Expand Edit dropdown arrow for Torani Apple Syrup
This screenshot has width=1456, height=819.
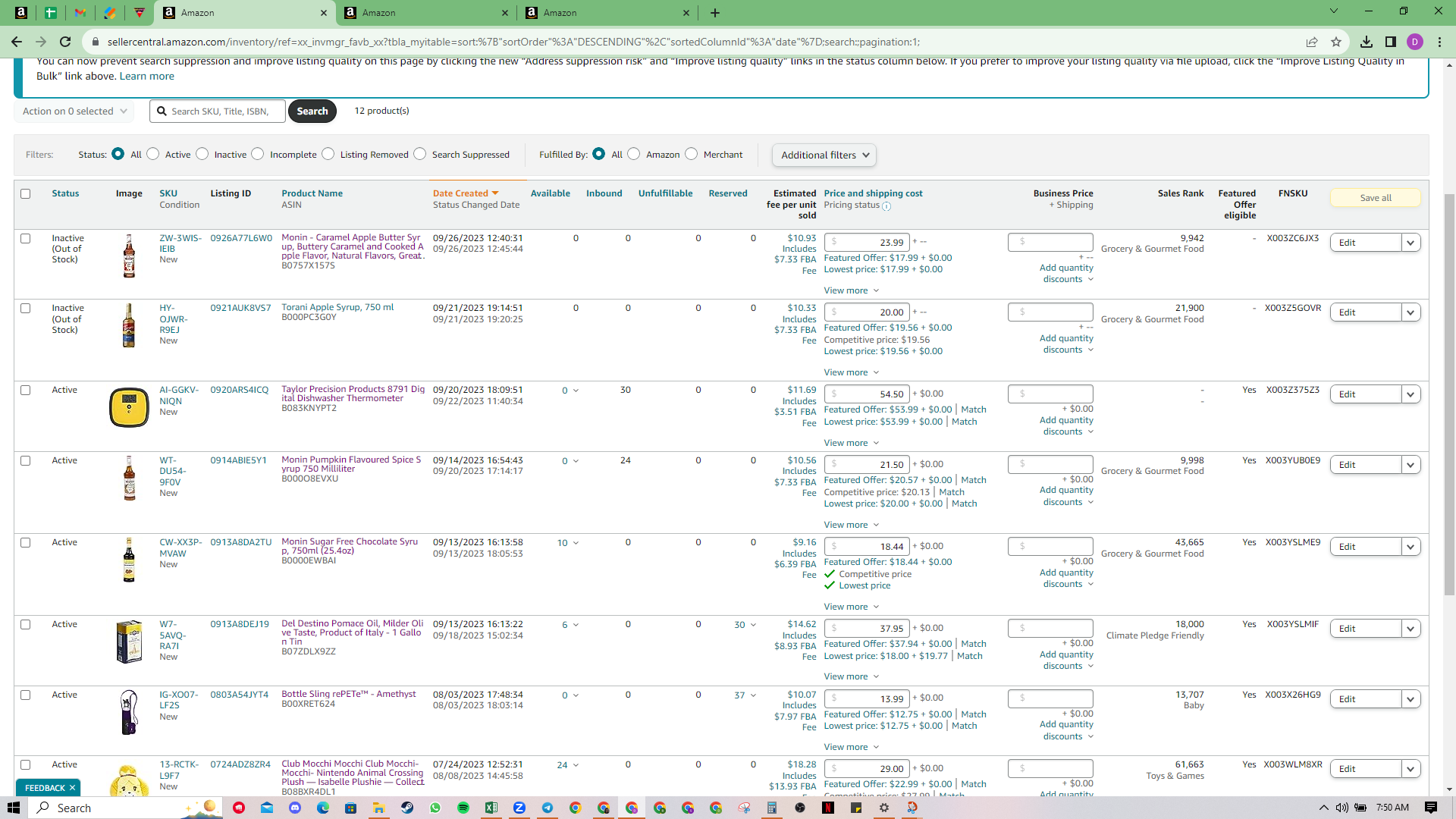[x=1410, y=312]
